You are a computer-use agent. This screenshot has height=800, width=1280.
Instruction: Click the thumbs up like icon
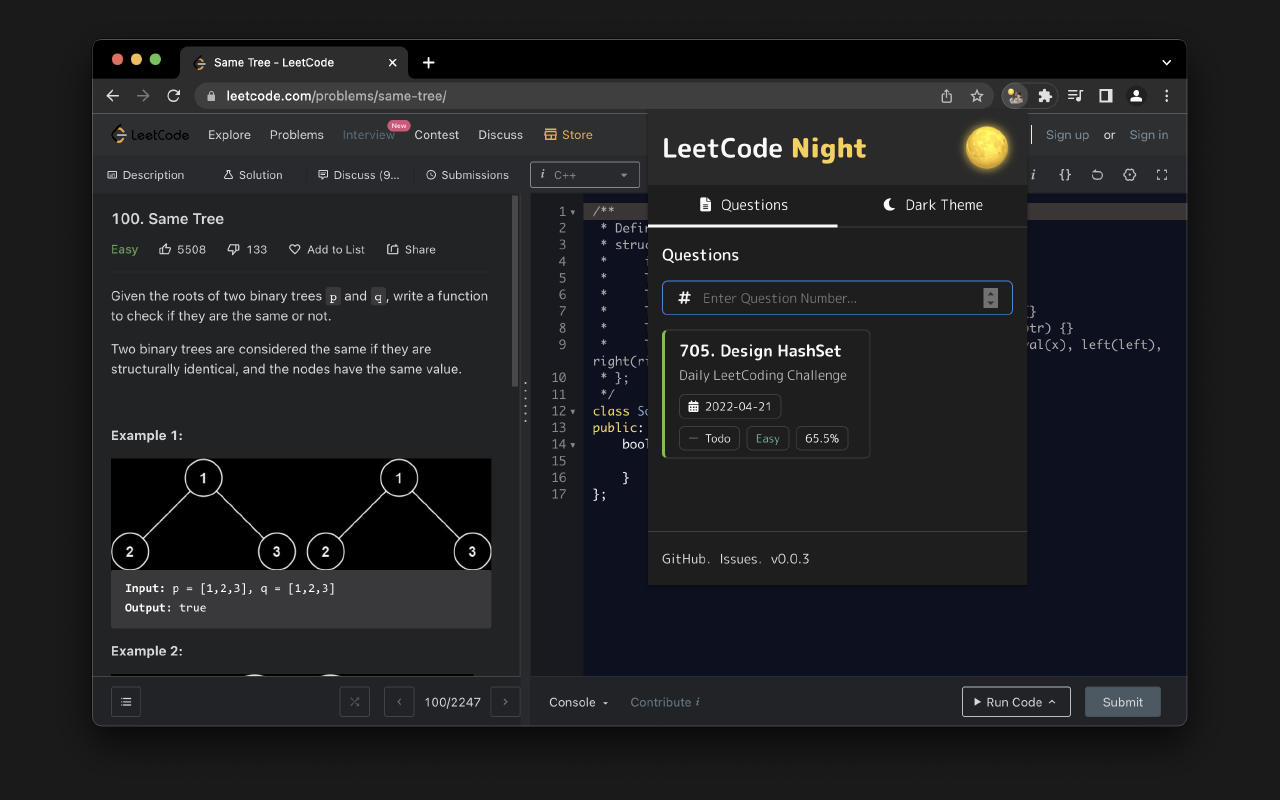pos(165,249)
